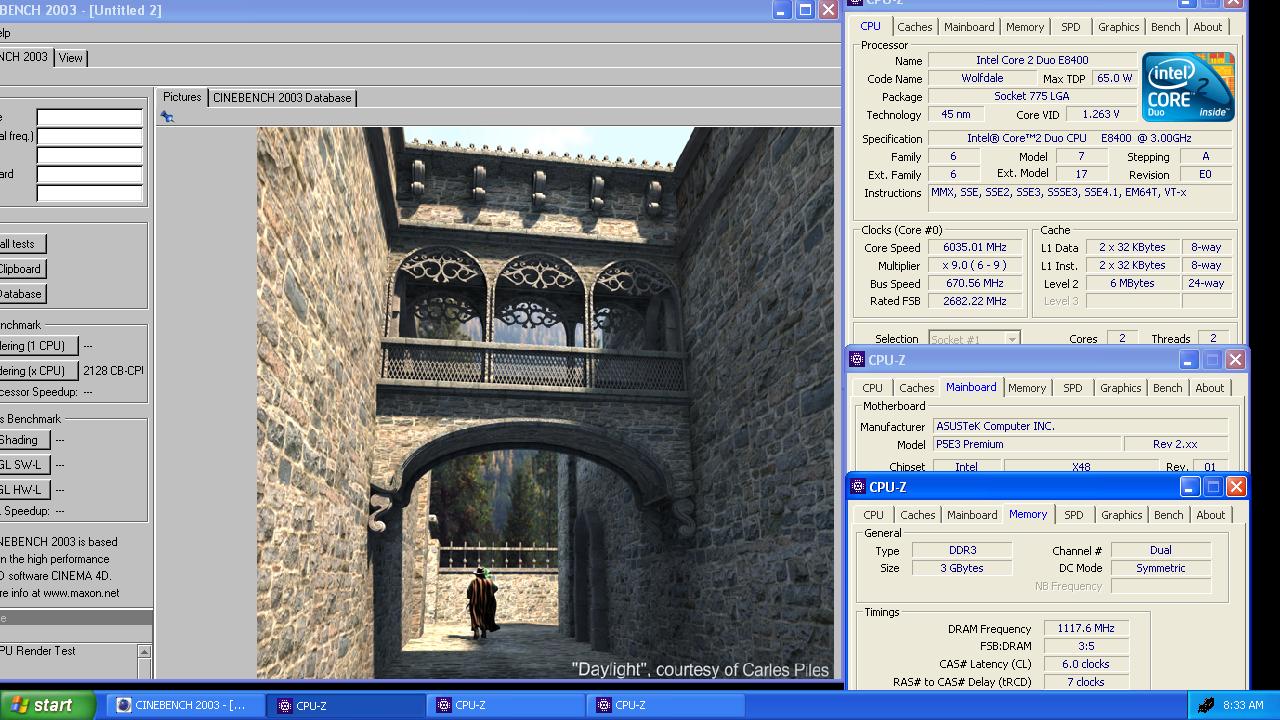The width and height of the screenshot is (1280, 720).
Task: Open SPD tab in Mainboard CPU-Z window
Action: pos(1073,388)
